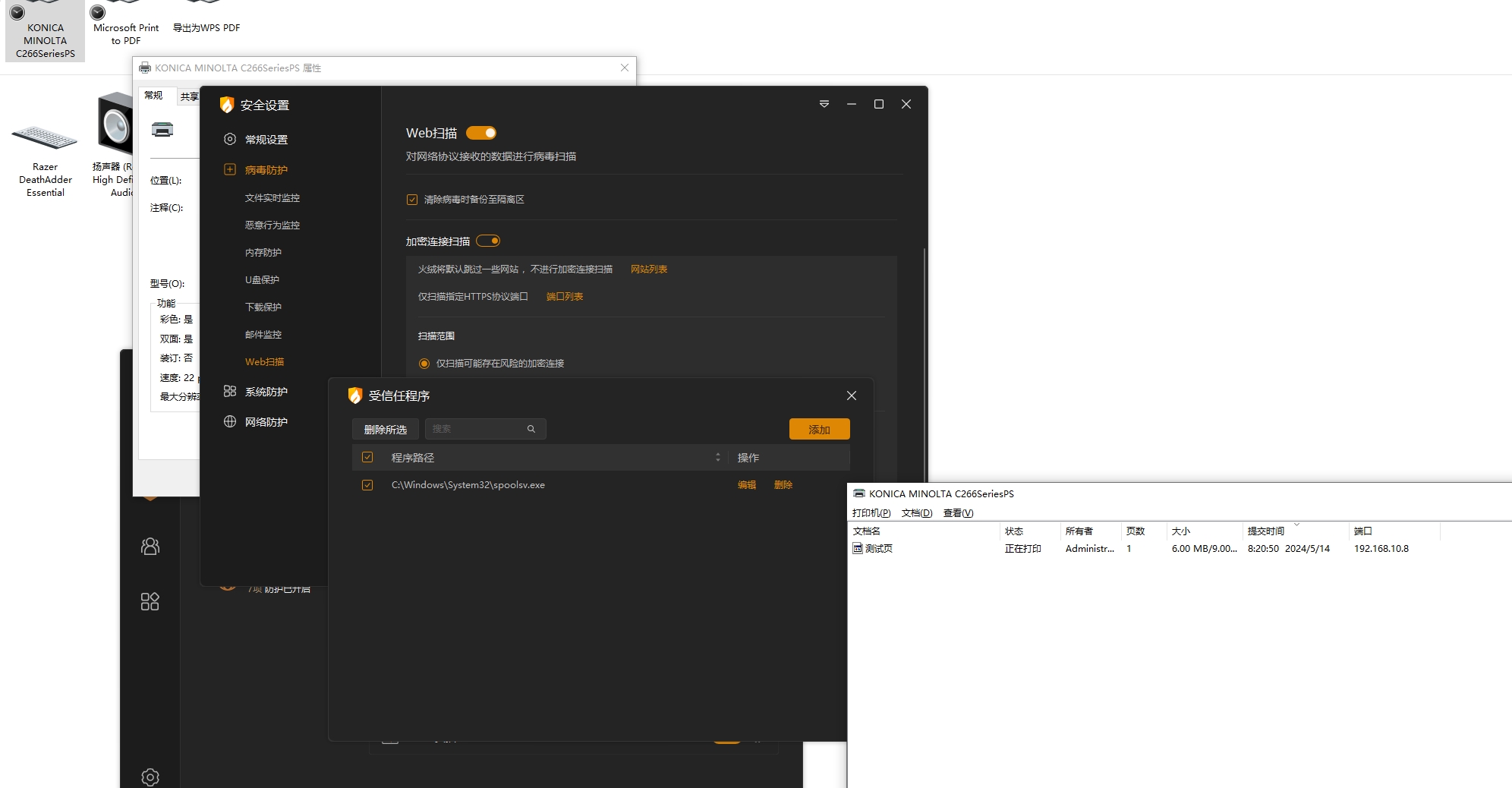Toggle the 加密连接扫描 switch

click(x=488, y=241)
